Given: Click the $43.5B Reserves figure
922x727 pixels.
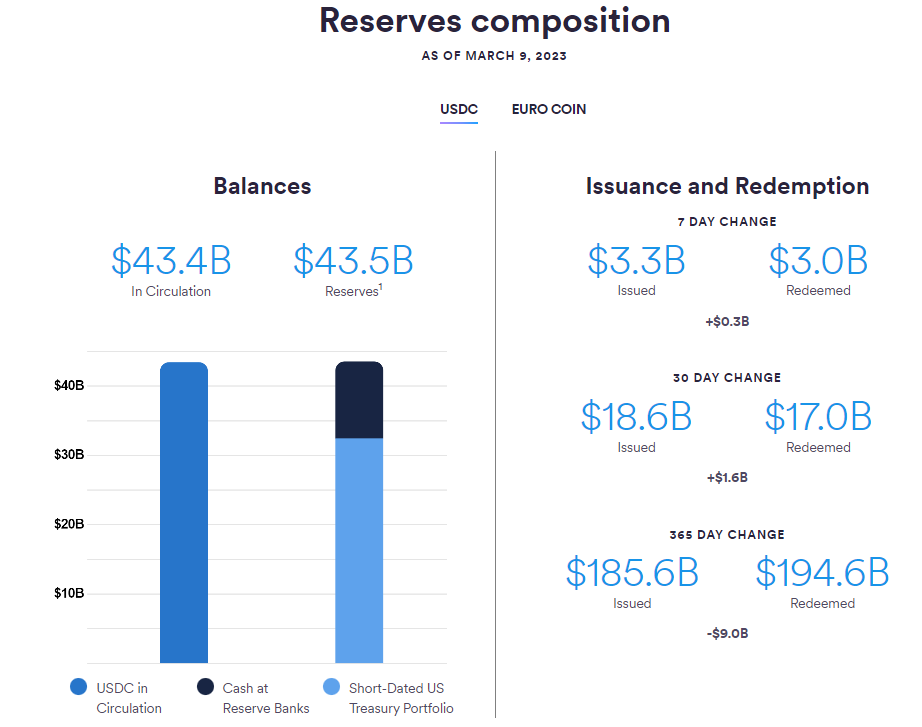Looking at the screenshot, I should [x=353, y=261].
